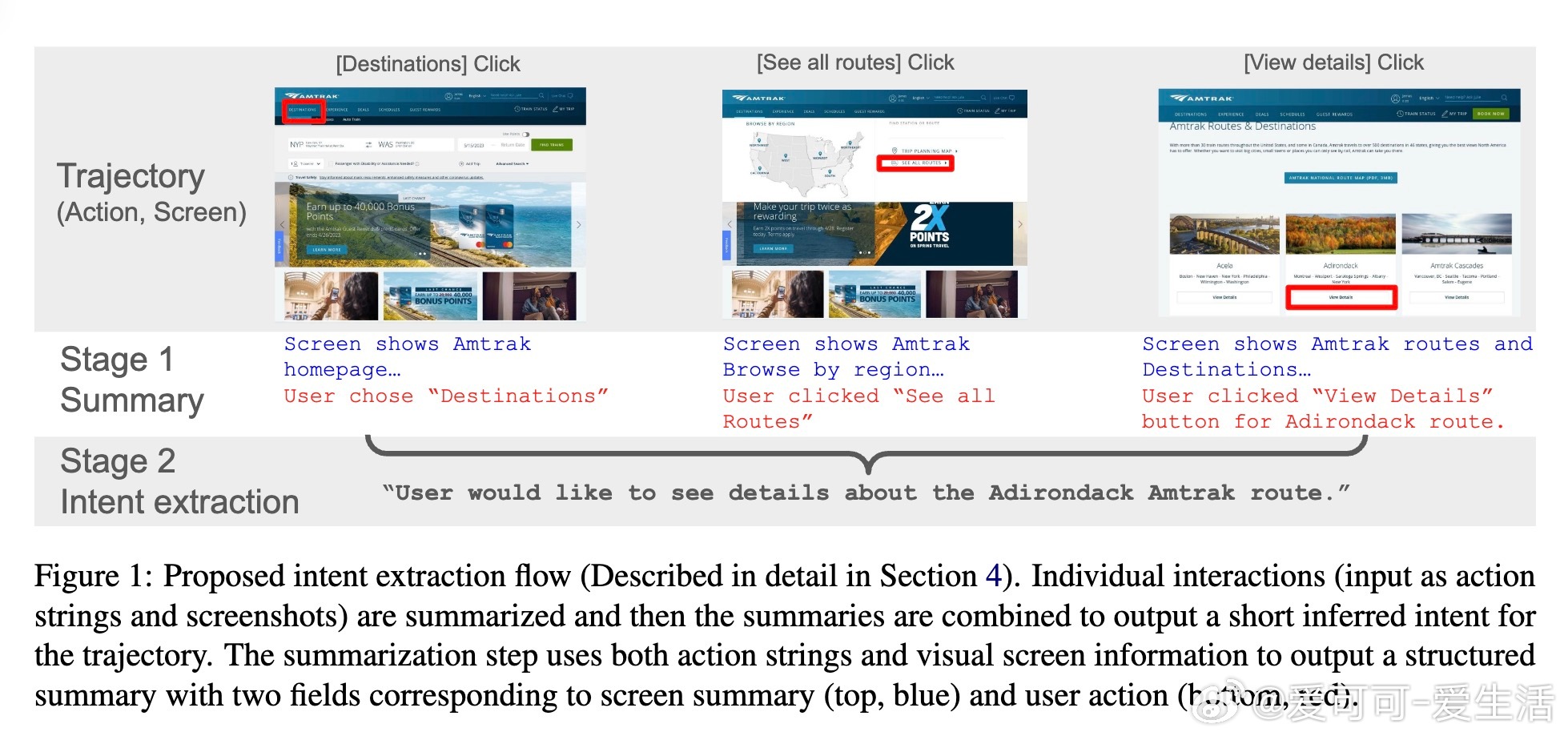Click Learn More on the 2X Points banner

coord(773,248)
